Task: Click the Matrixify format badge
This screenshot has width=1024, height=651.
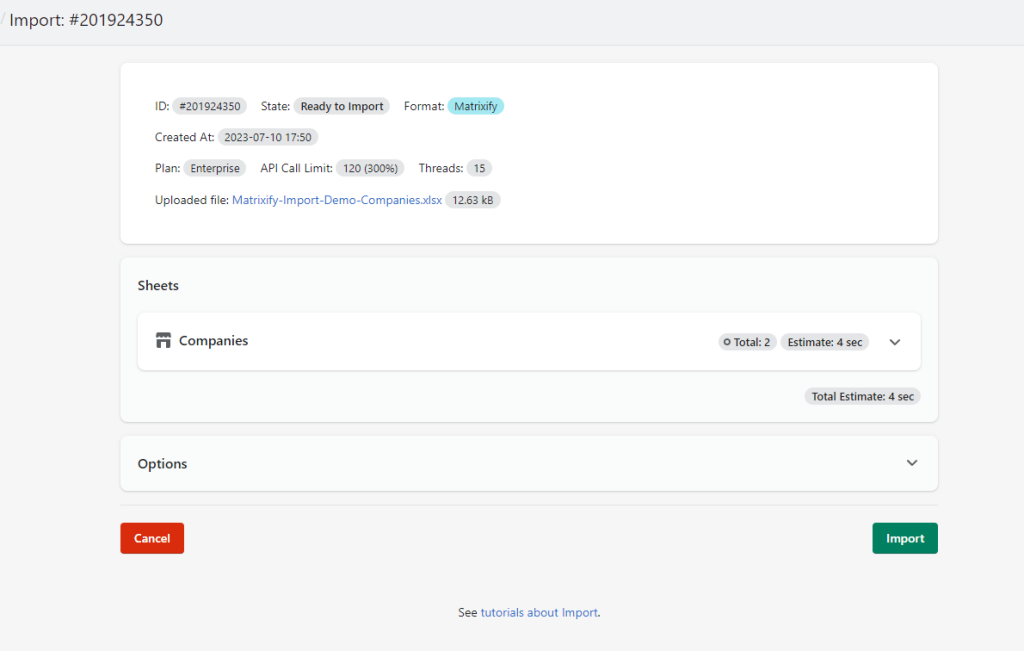Action: [475, 105]
